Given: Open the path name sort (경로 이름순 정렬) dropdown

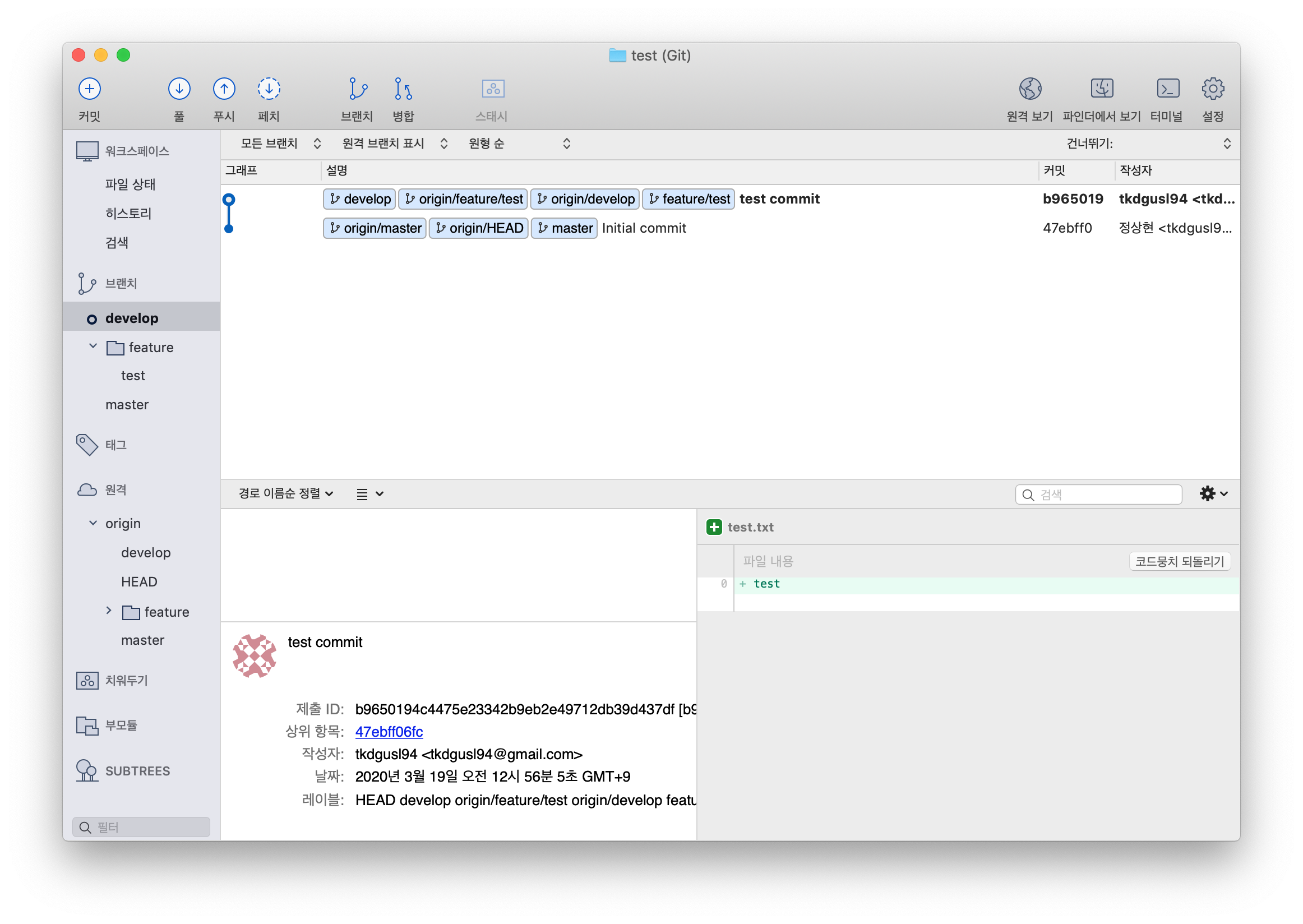Looking at the screenshot, I should tap(285, 493).
